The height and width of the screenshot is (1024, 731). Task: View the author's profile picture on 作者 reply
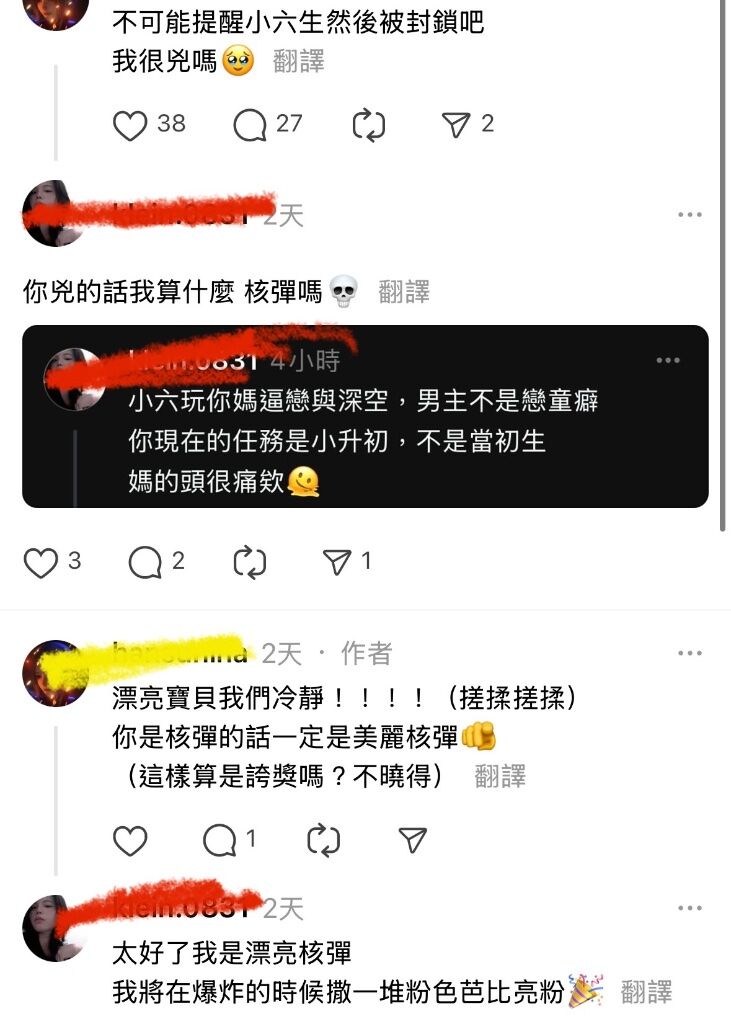pos(56,673)
